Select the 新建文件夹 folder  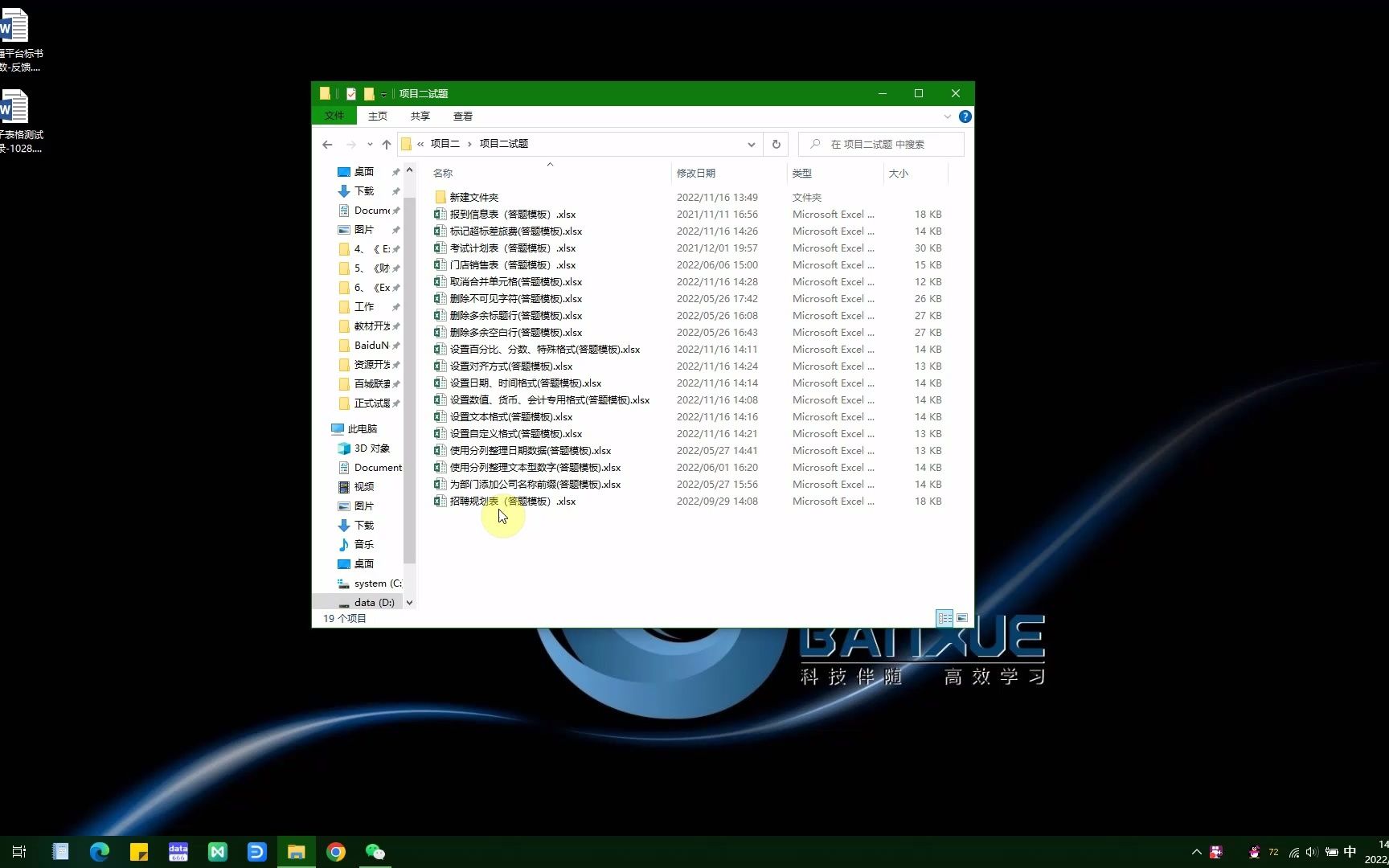click(474, 198)
